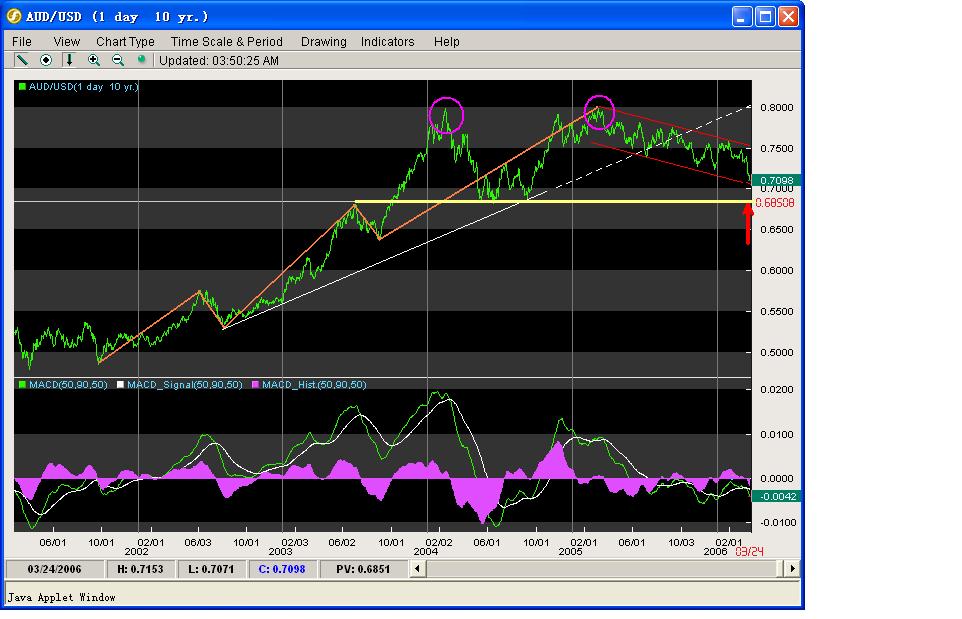Open the Time Scale & Period menu
This screenshot has width=962, height=619.
pos(226,42)
